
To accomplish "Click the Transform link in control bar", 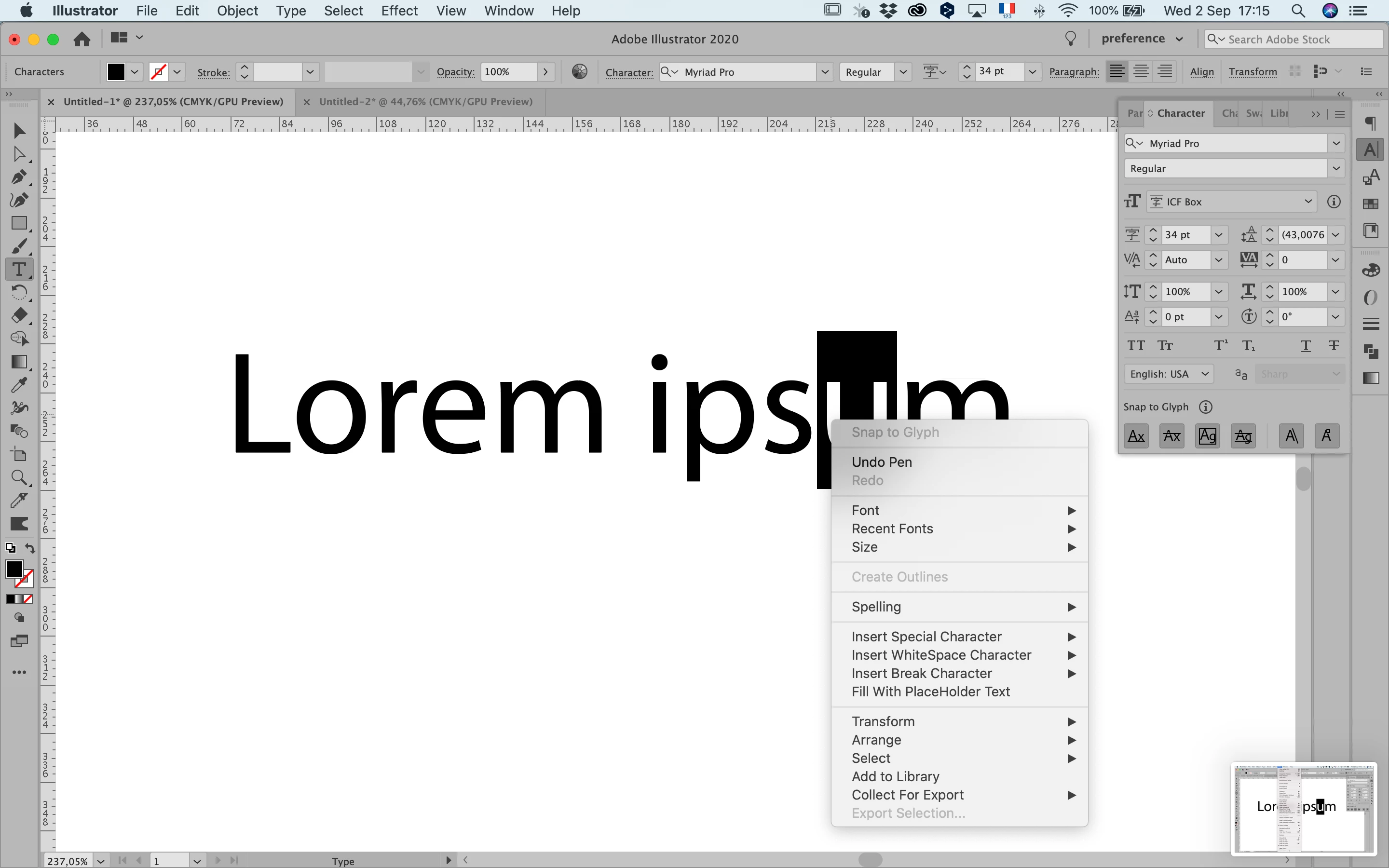I will 1253,72.
